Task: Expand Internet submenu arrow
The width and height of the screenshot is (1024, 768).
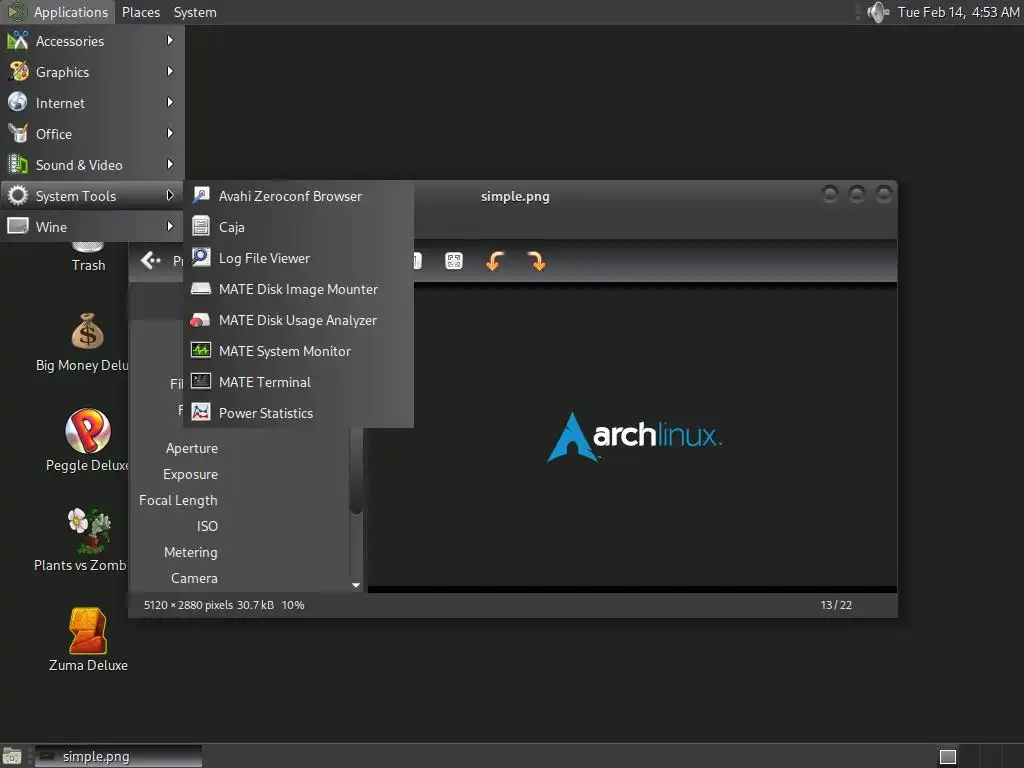Action: point(170,103)
